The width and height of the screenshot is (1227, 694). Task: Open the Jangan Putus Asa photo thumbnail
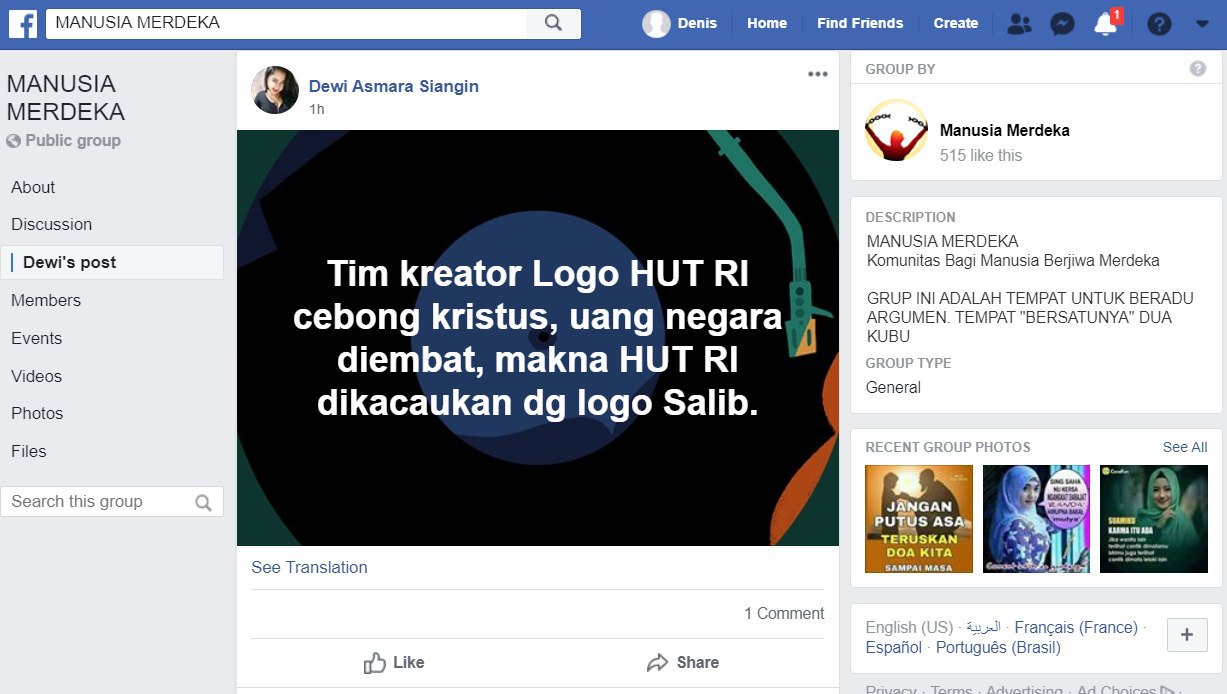point(919,519)
